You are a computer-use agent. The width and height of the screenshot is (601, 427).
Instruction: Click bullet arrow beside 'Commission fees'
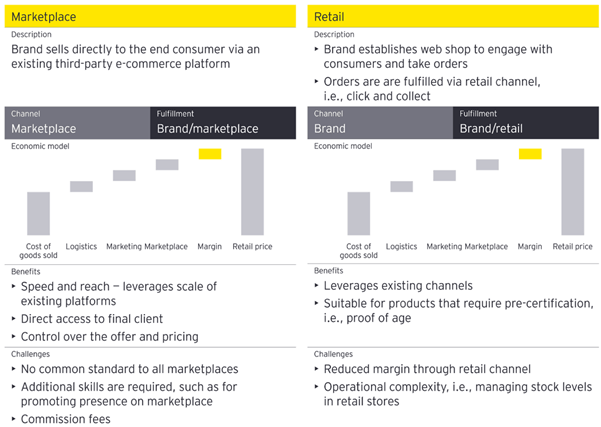tap(13, 419)
